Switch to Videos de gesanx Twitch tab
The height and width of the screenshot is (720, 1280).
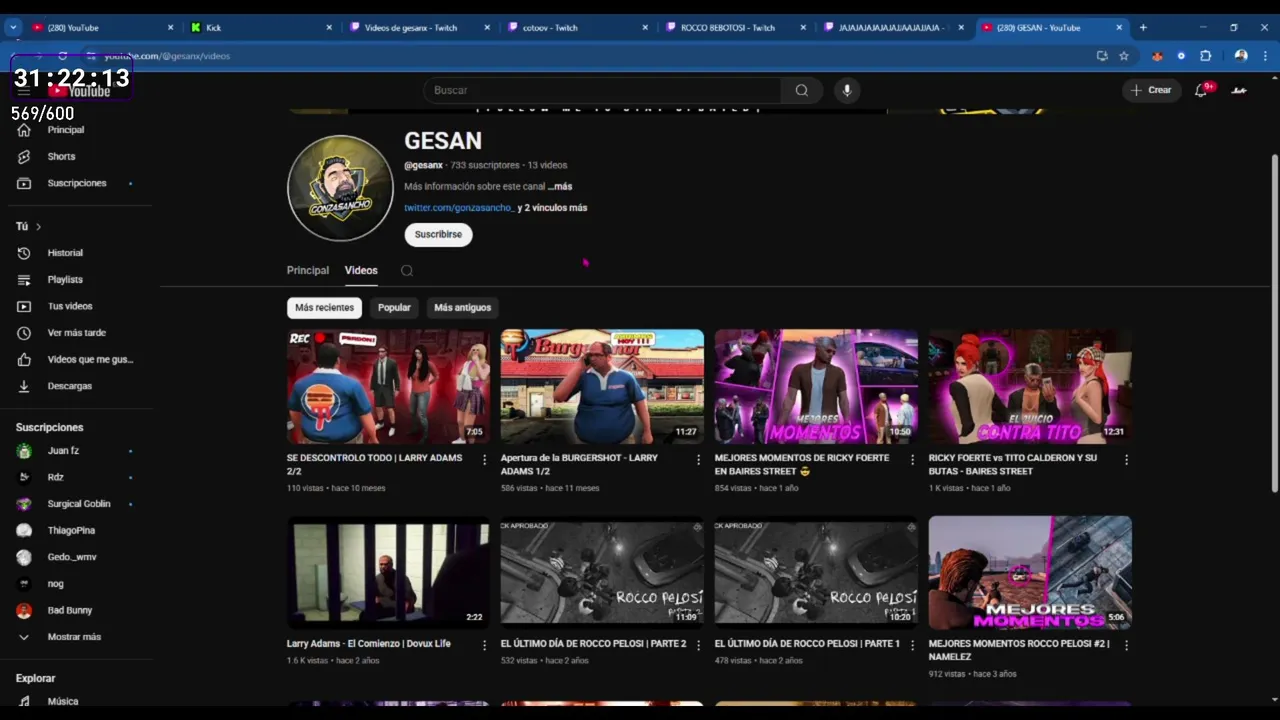click(x=418, y=28)
